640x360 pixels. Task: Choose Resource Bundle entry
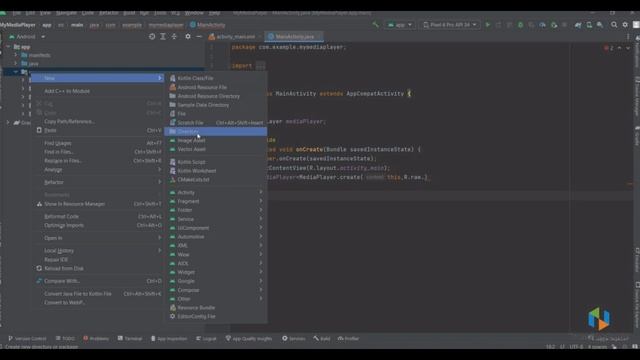(216, 308)
